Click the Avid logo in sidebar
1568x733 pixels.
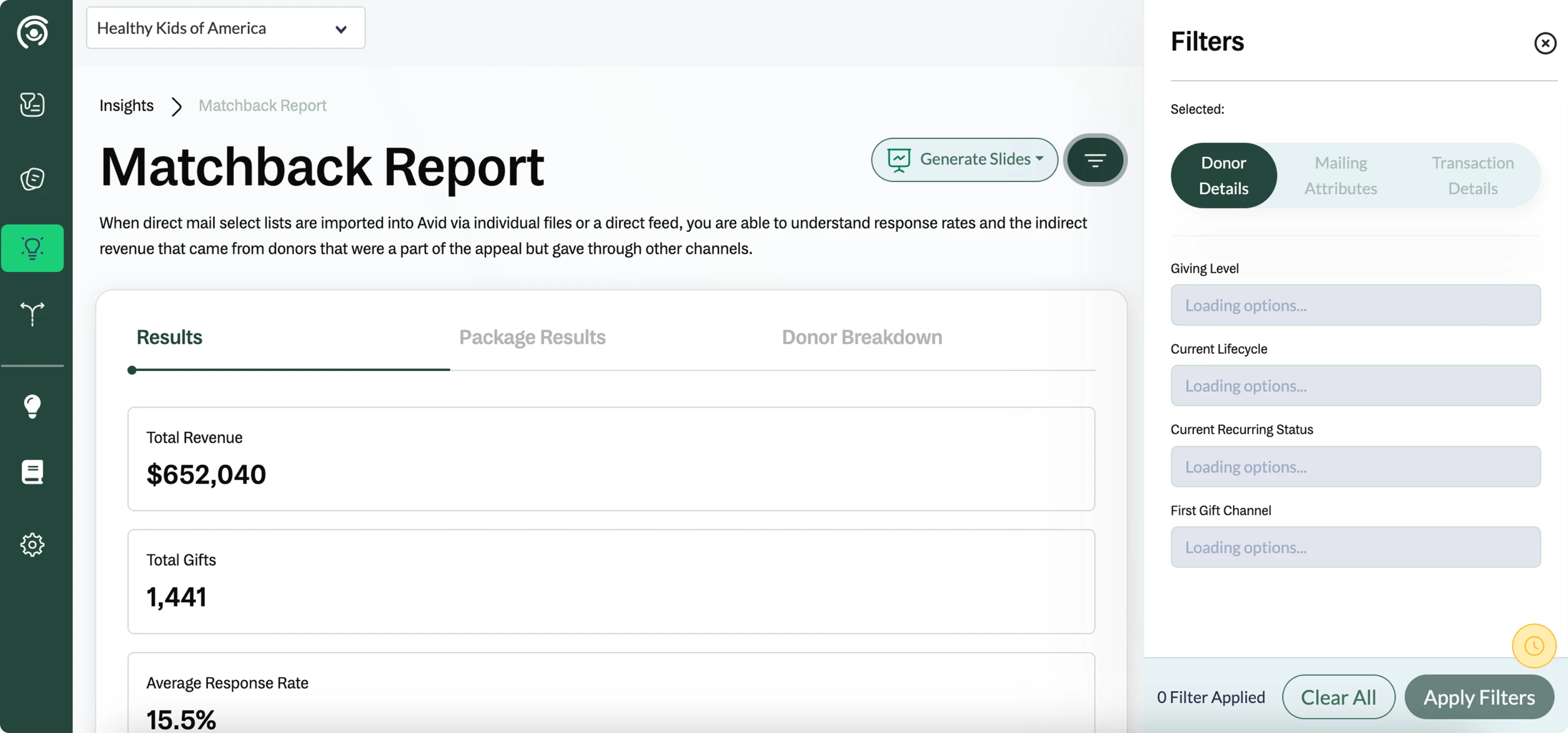click(32, 32)
